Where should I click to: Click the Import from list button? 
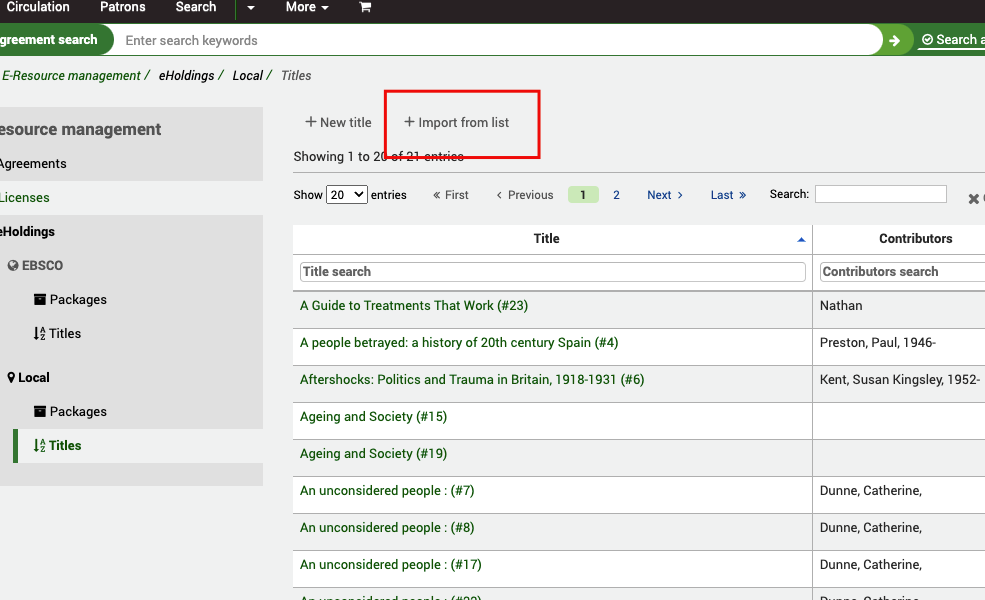pyautogui.click(x=456, y=121)
